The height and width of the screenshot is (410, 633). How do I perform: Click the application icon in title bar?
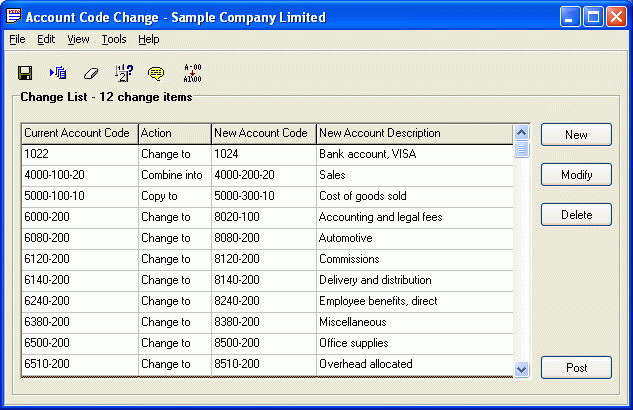click(13, 17)
